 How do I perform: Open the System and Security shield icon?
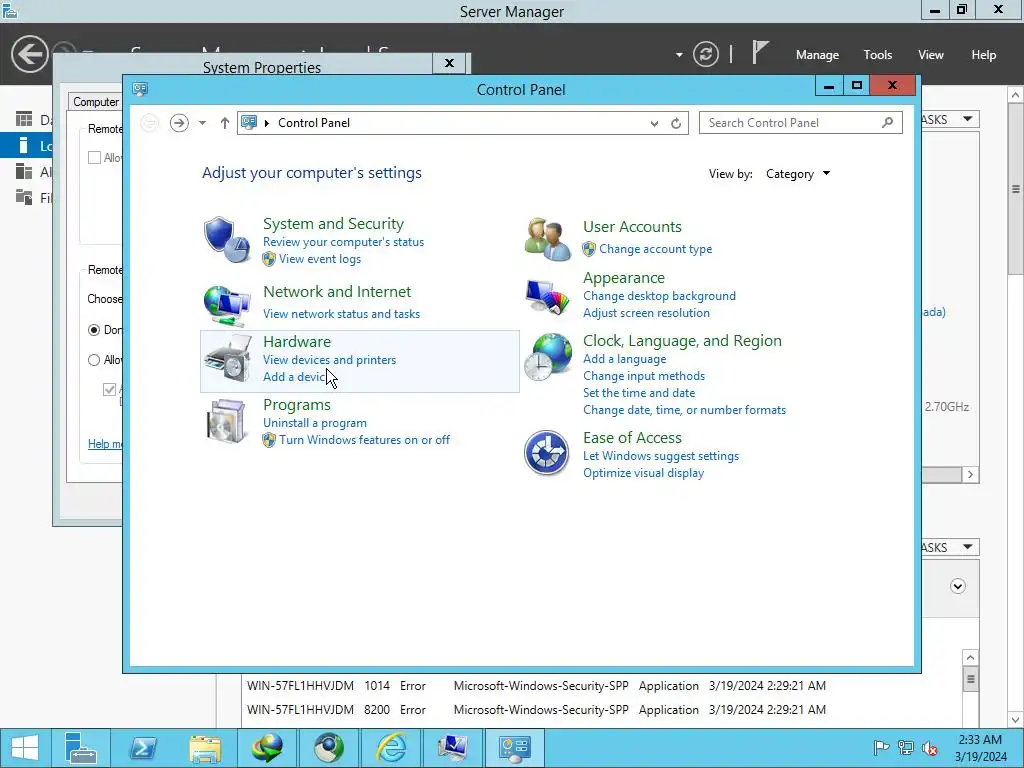[227, 240]
